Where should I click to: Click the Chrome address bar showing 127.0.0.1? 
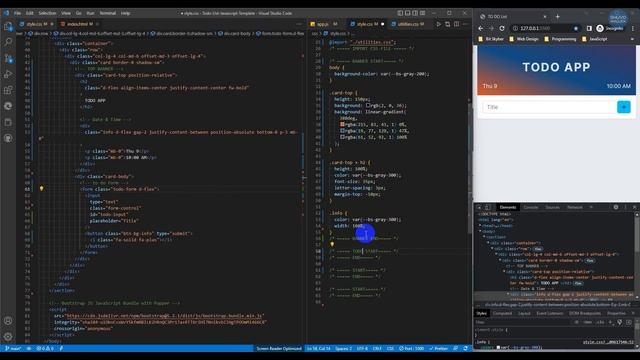coord(546,28)
